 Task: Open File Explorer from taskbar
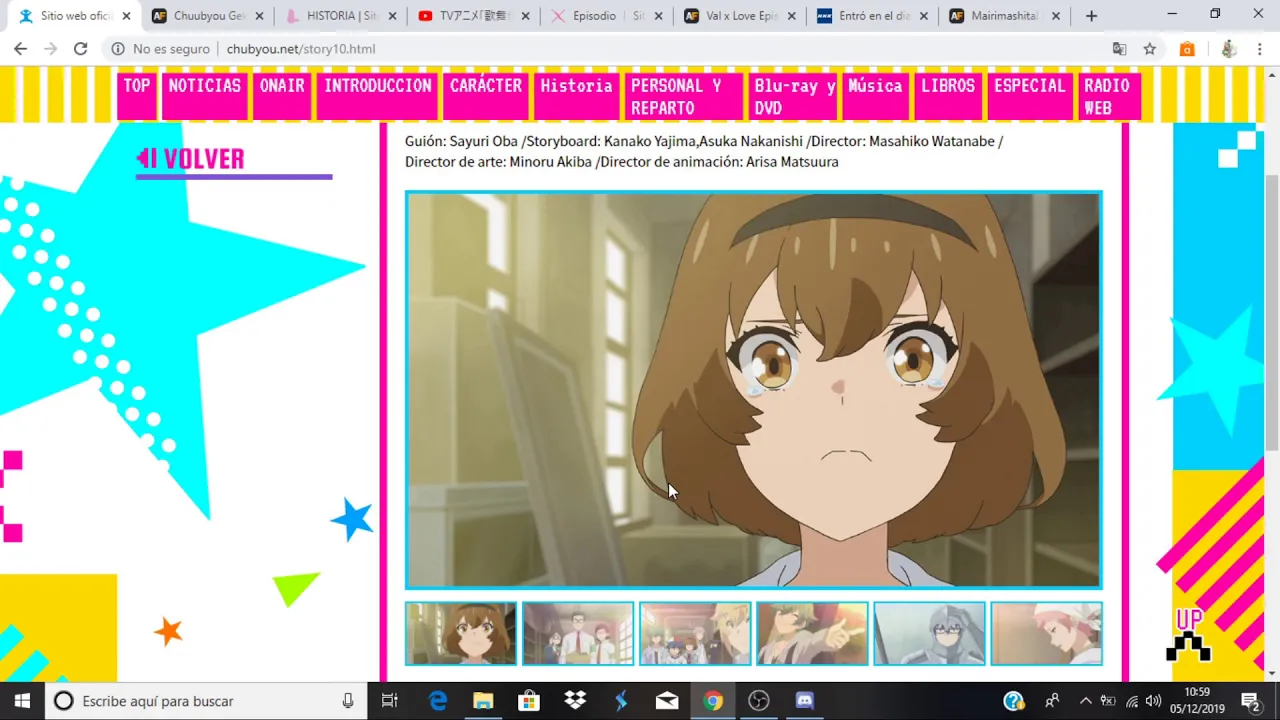pos(483,701)
